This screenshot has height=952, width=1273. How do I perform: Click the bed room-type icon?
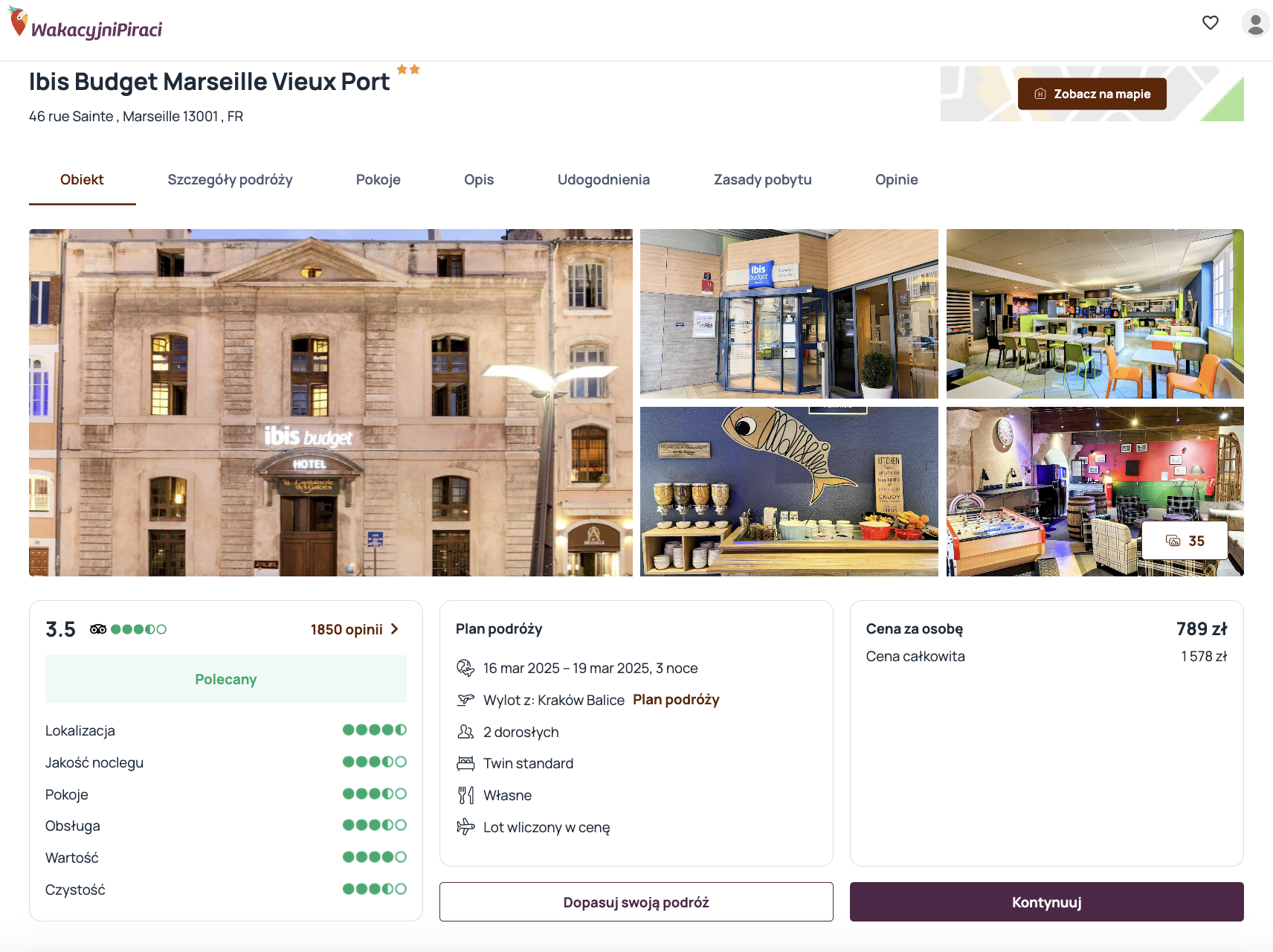[x=465, y=763]
